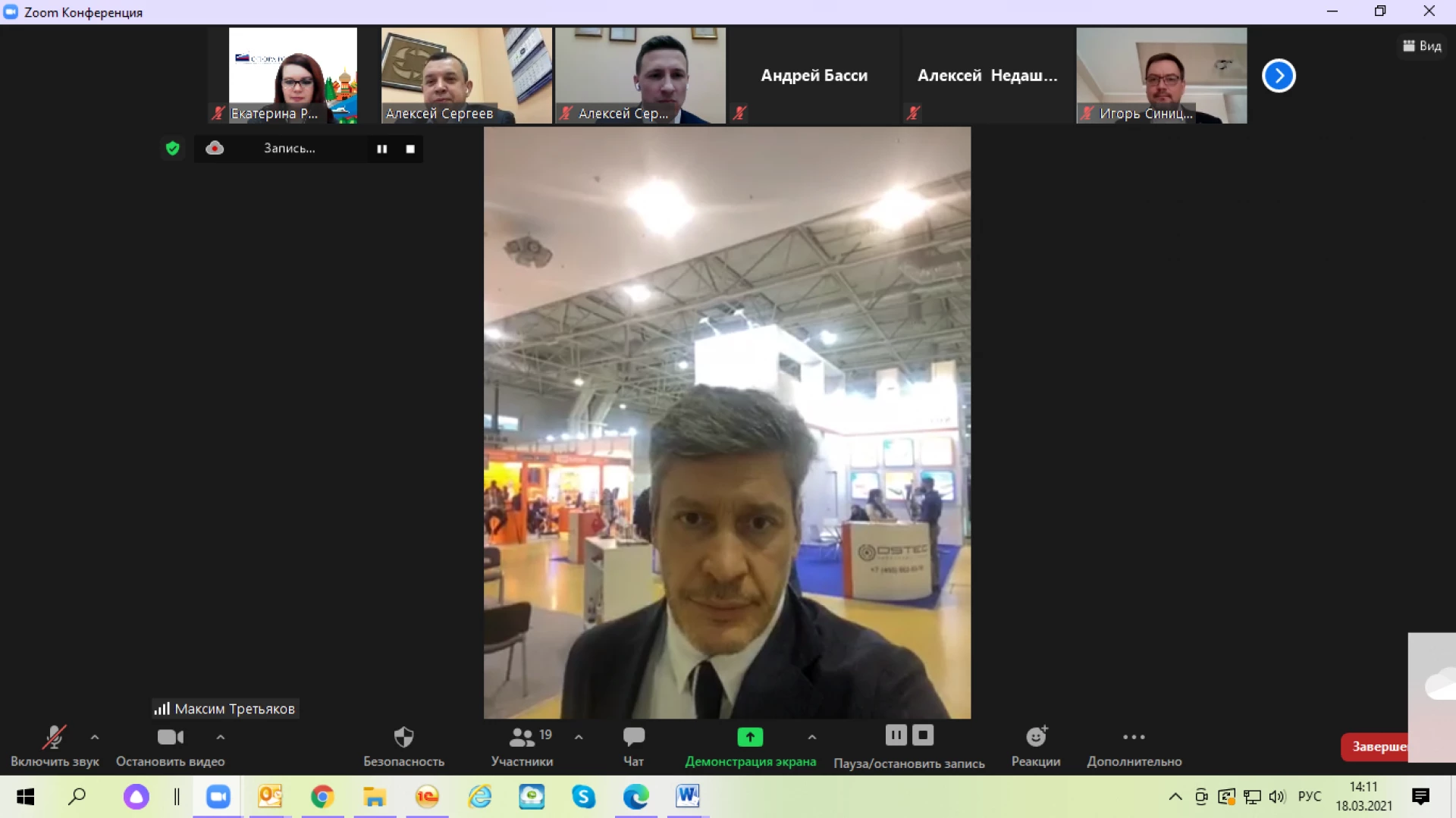1456x818 pixels.
Task: Open Microsoft Word from the taskbar
Action: click(x=688, y=797)
